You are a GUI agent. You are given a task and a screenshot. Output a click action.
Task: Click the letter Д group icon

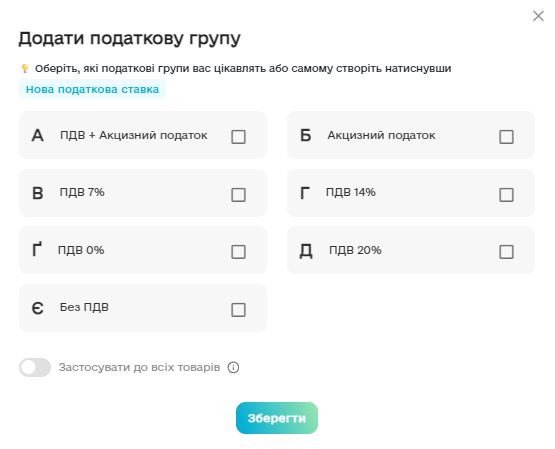coord(306,251)
